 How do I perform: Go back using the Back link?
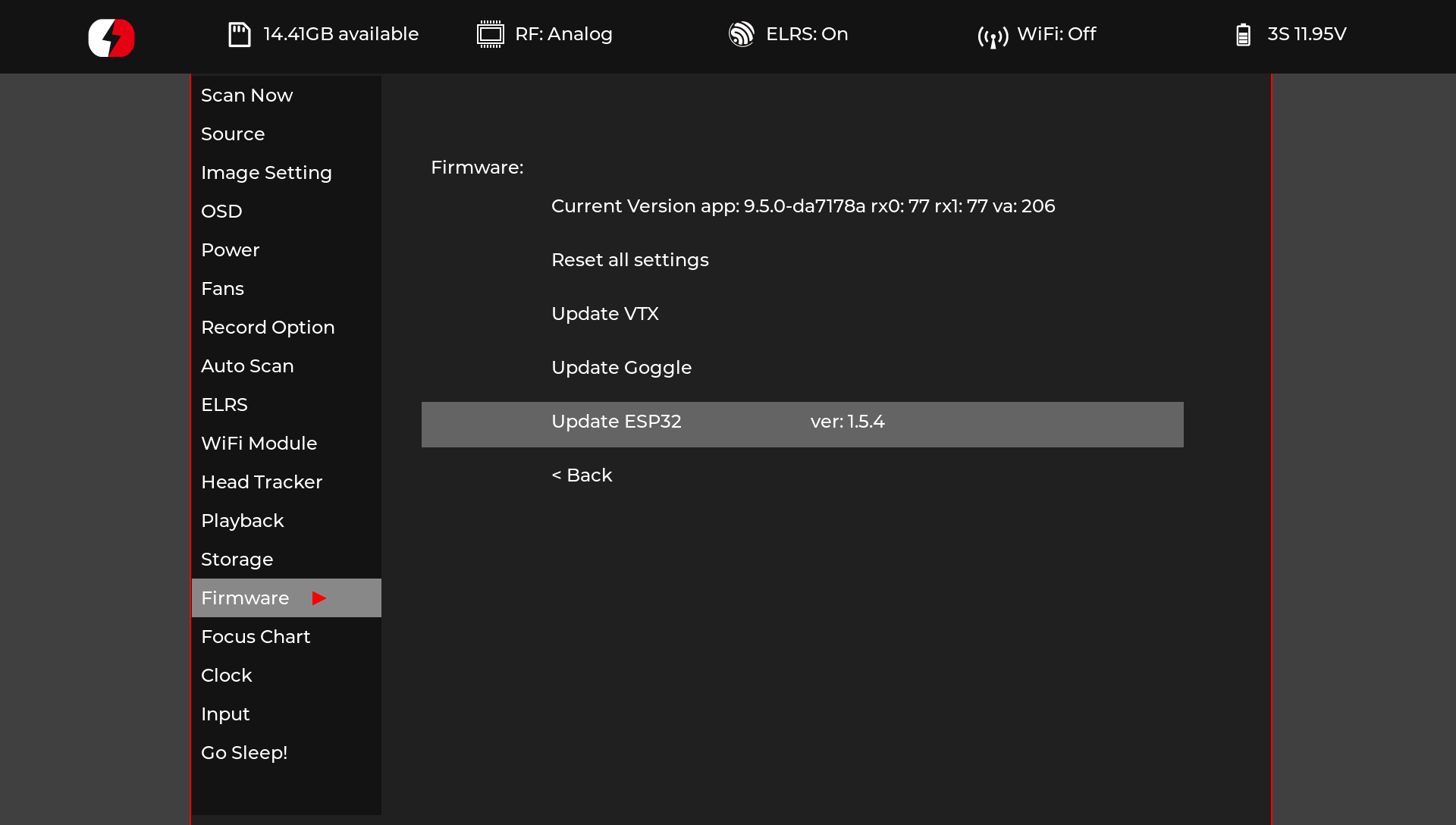coord(582,475)
